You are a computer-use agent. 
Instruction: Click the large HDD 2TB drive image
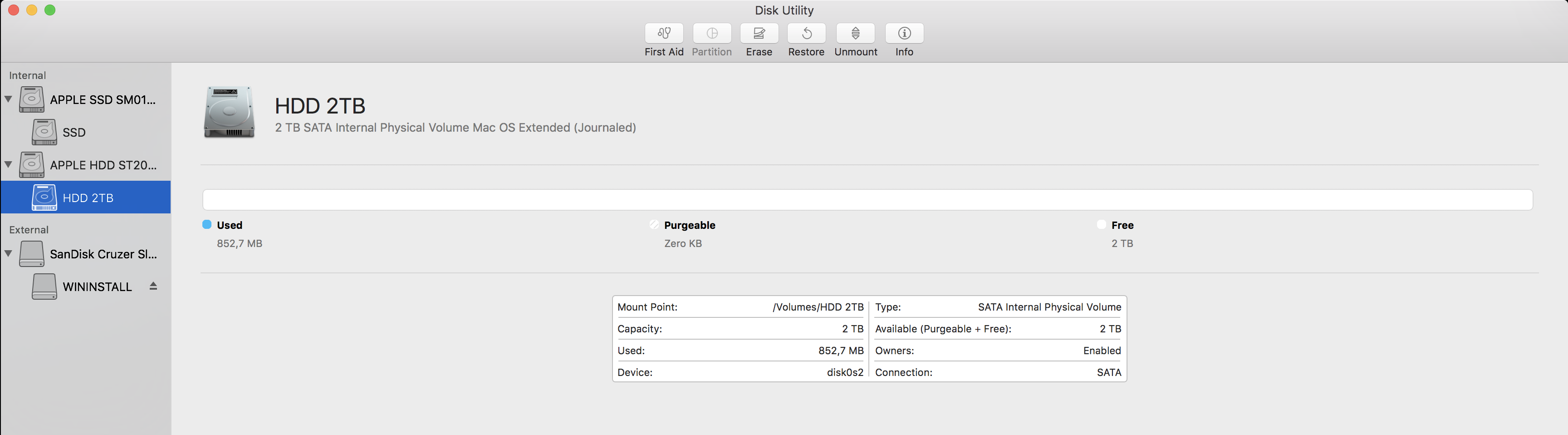[x=229, y=112]
